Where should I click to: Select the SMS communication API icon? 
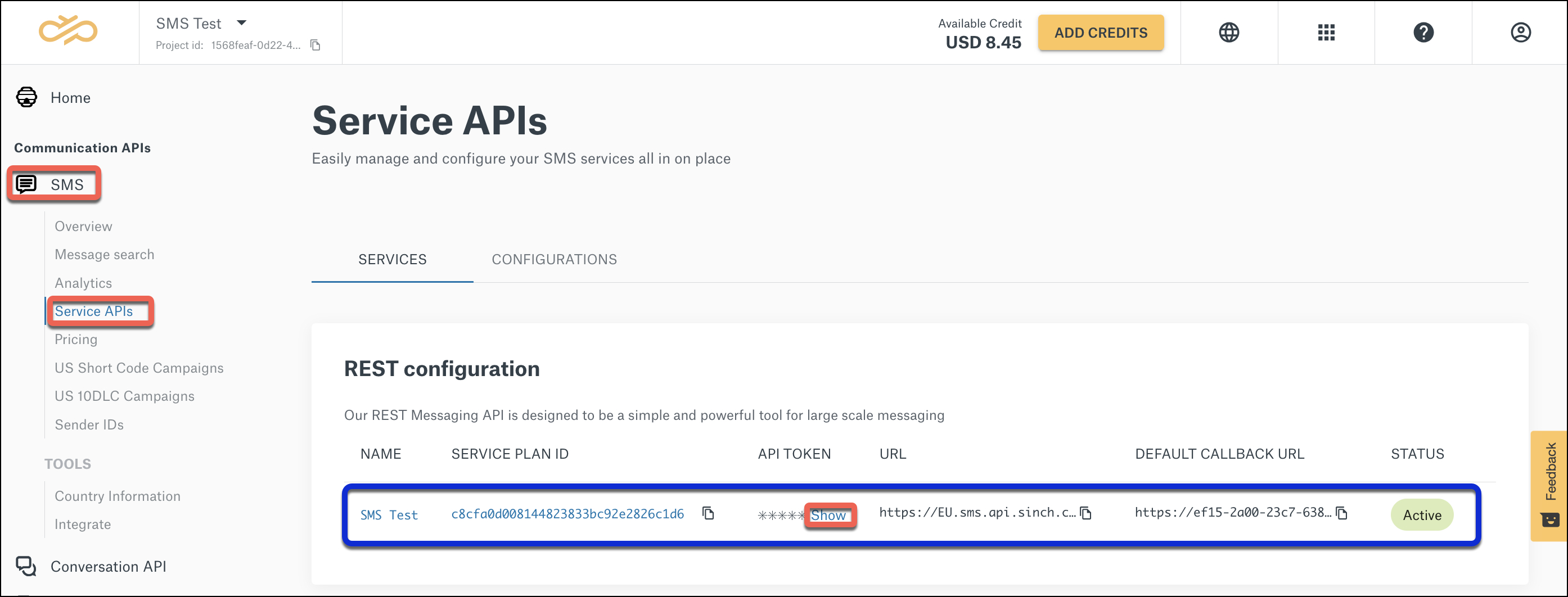point(27,184)
